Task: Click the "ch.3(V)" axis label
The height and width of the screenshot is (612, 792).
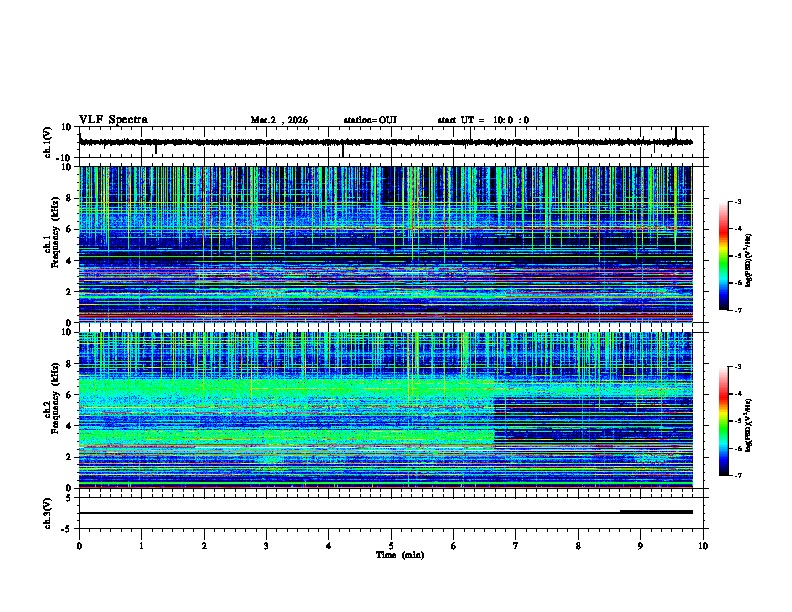Action: click(48, 513)
